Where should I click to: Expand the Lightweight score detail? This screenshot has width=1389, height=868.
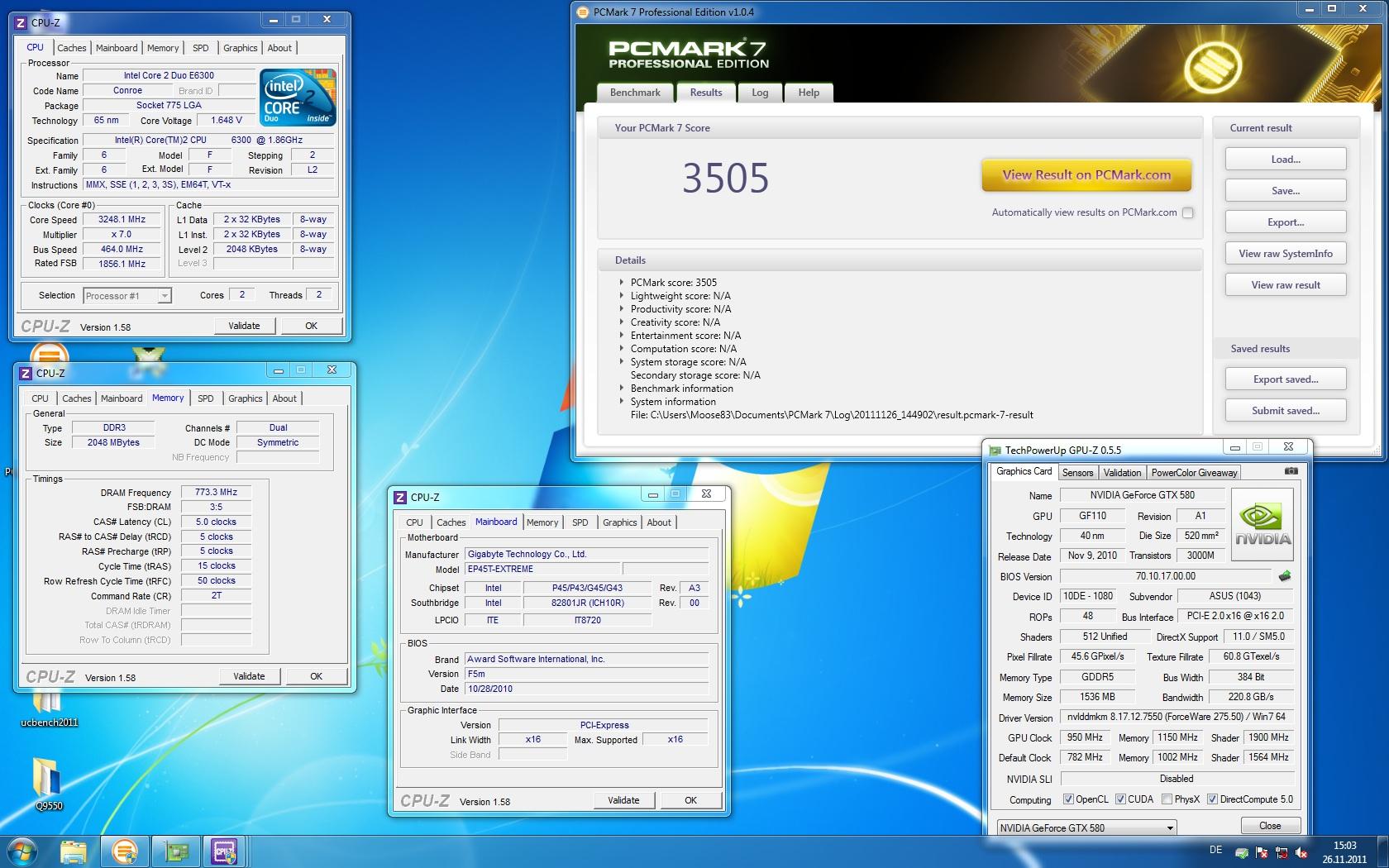coord(622,295)
